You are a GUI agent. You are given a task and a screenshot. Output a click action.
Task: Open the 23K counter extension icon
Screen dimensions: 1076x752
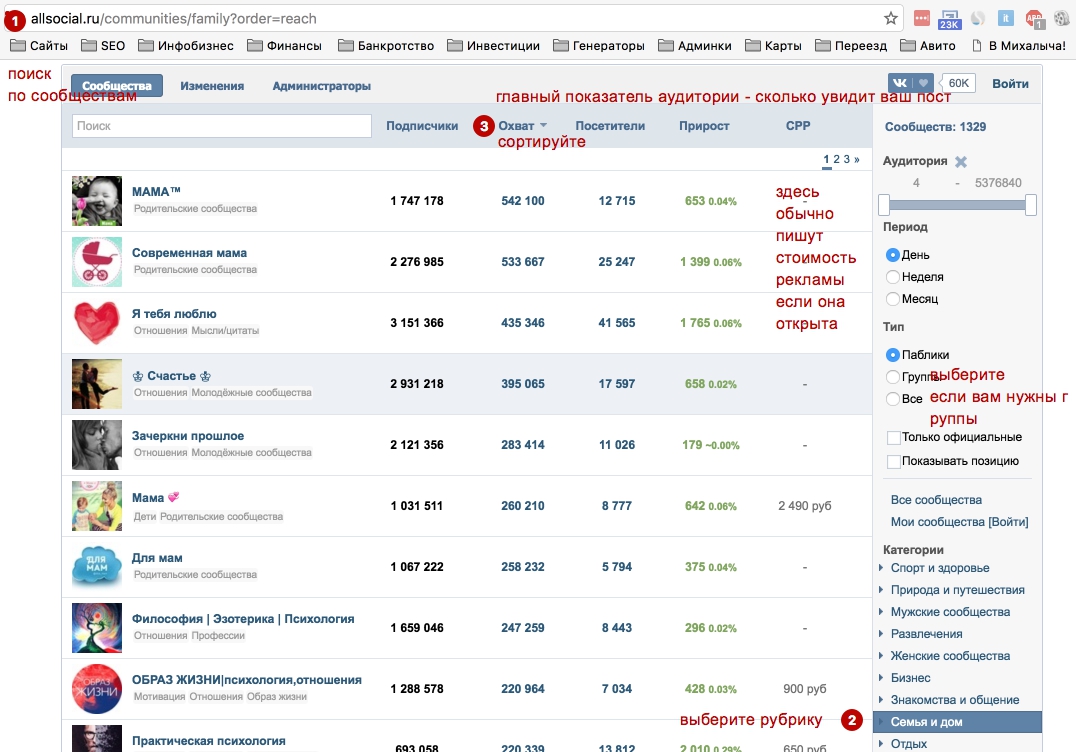[950, 19]
